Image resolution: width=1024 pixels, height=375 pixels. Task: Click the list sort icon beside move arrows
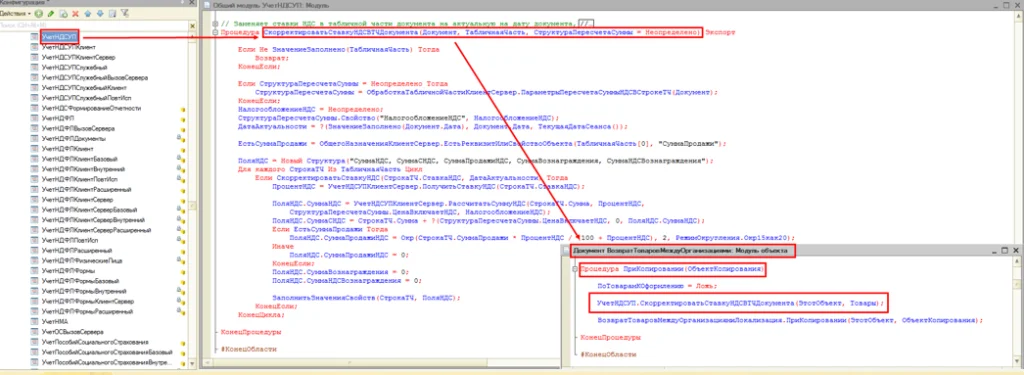112,14
